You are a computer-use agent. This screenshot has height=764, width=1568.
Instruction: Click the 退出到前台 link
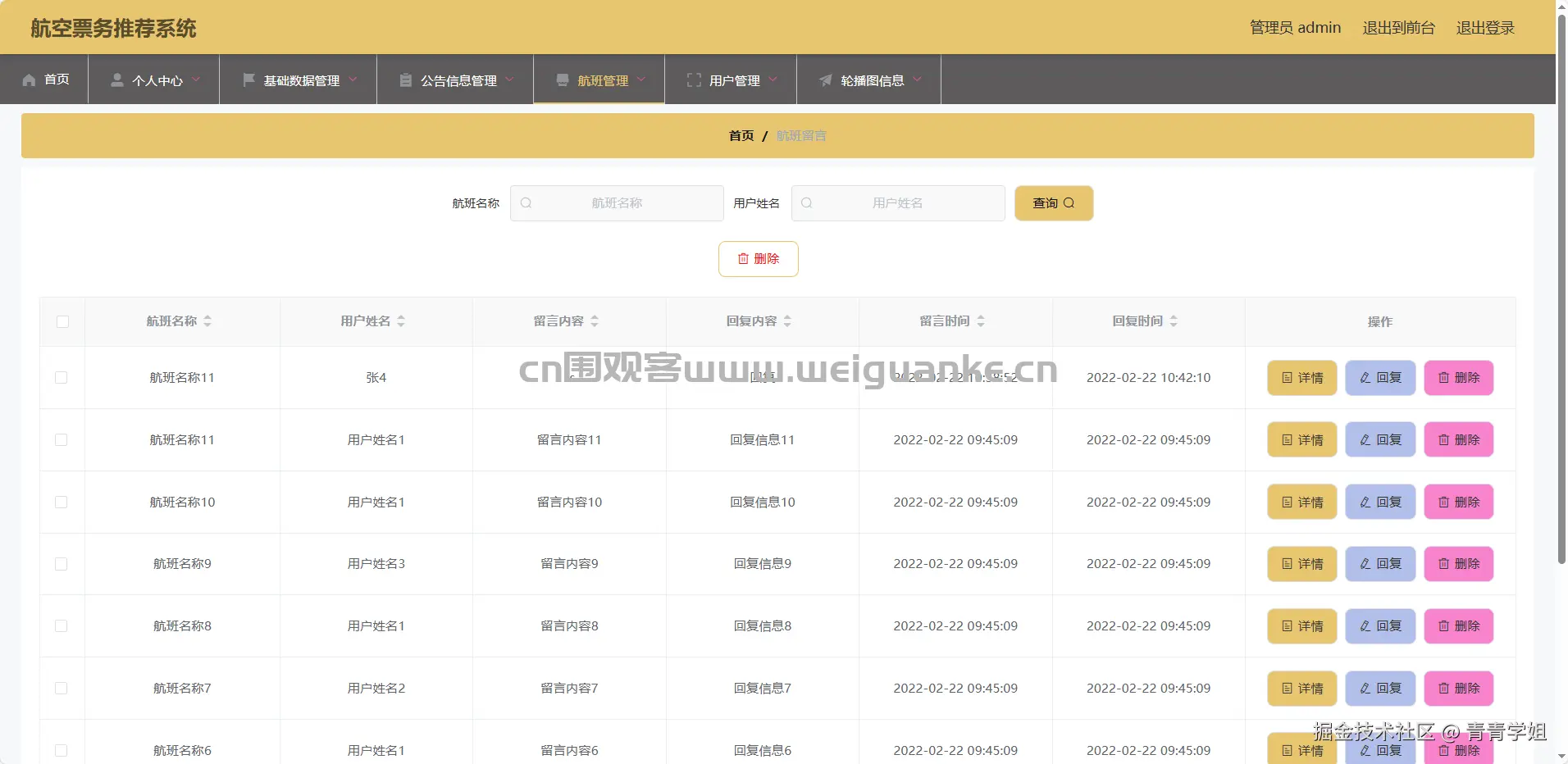1399,28
